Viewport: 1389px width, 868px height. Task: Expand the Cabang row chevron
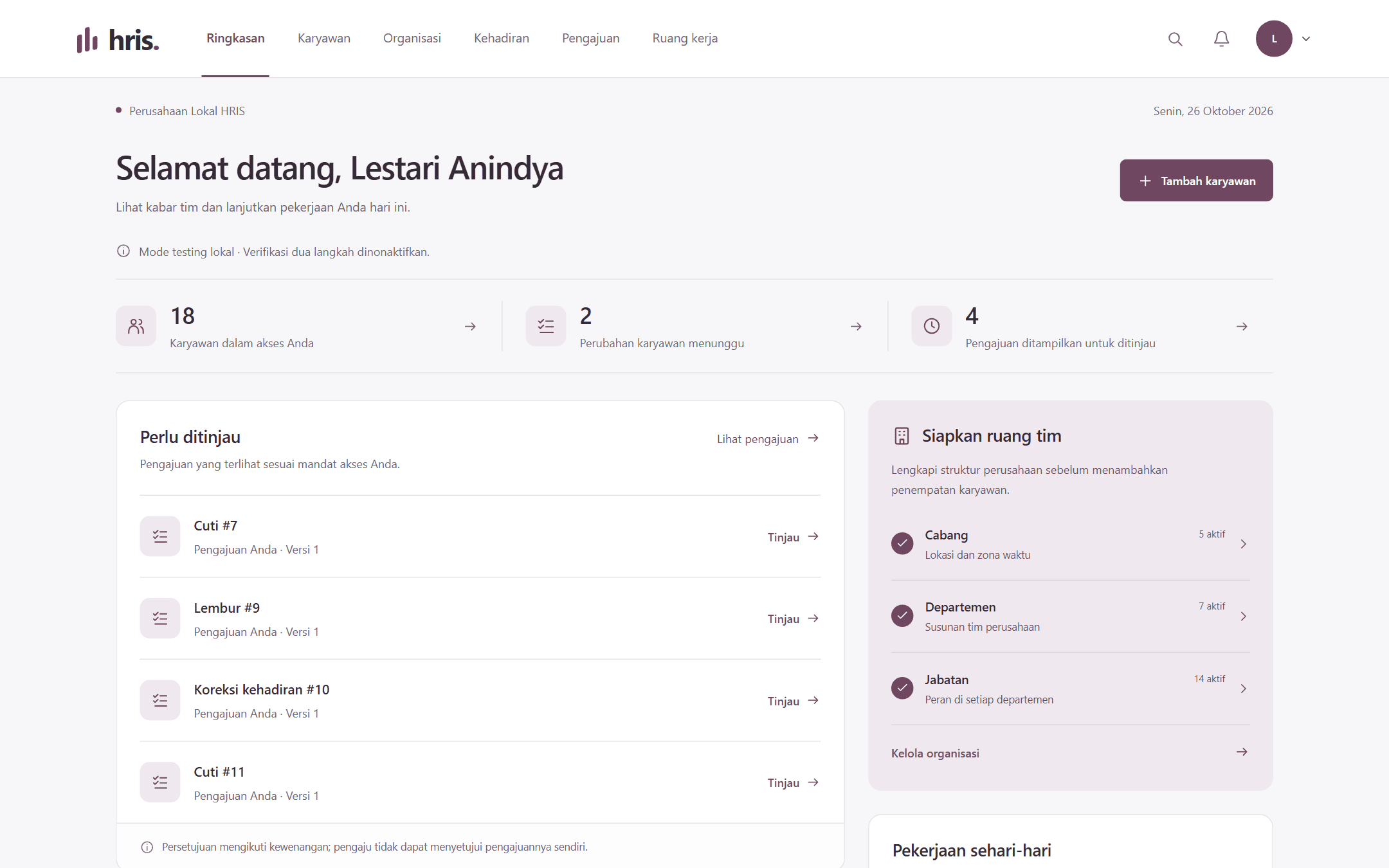pos(1243,544)
